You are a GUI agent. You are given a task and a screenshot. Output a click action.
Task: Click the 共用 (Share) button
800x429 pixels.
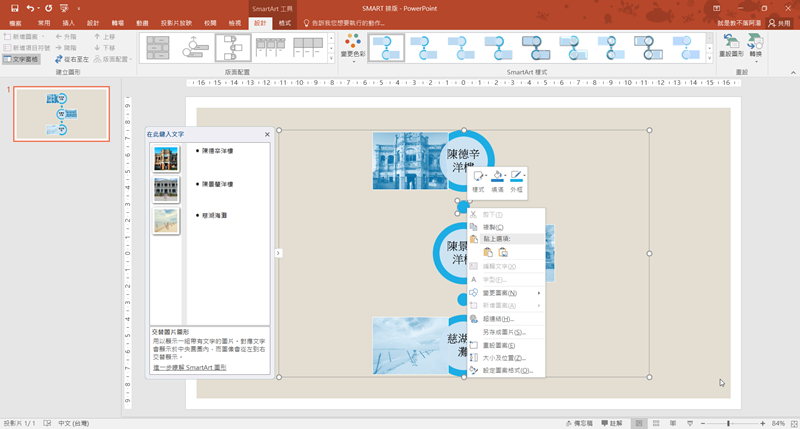coord(777,21)
